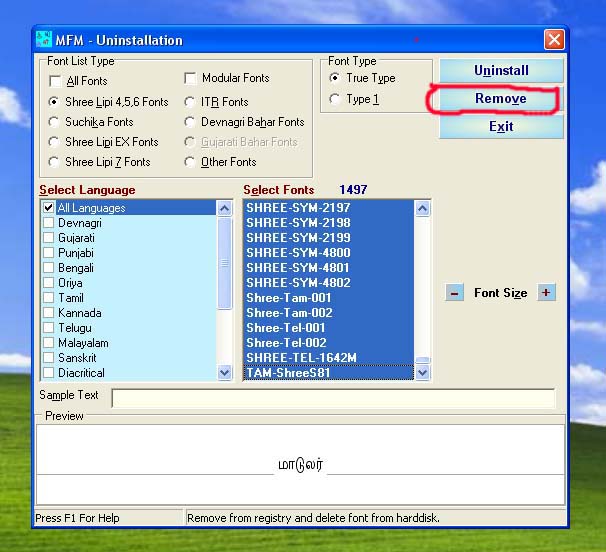The image size is (606, 552).
Task: Select font Shree-Tel-001
Action: pyautogui.click(x=329, y=328)
